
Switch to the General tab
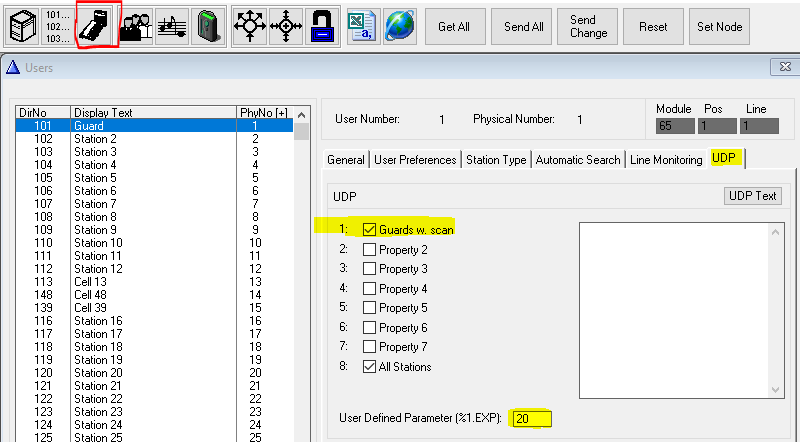345,160
